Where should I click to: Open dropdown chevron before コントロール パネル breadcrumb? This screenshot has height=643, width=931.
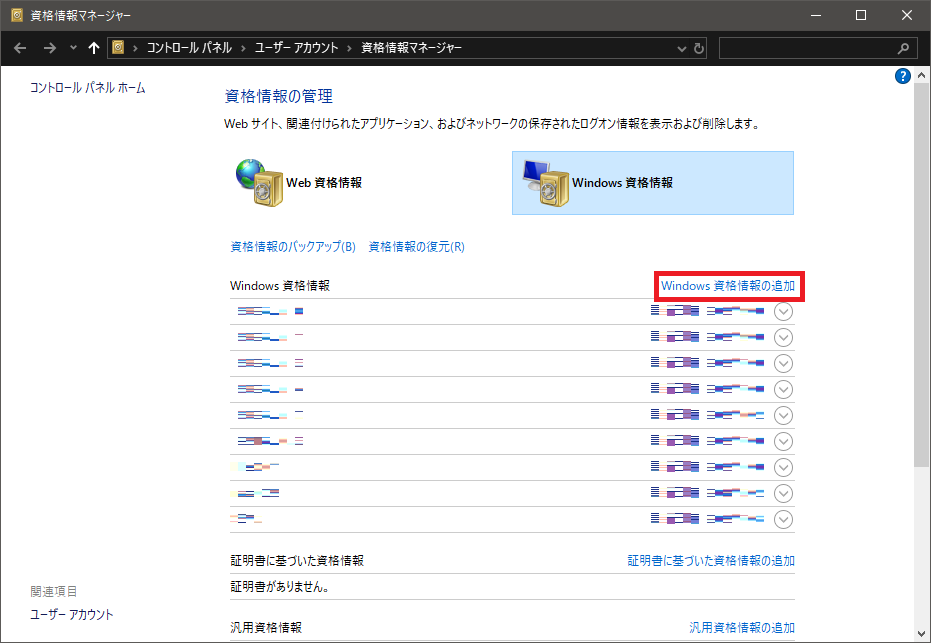(135, 48)
